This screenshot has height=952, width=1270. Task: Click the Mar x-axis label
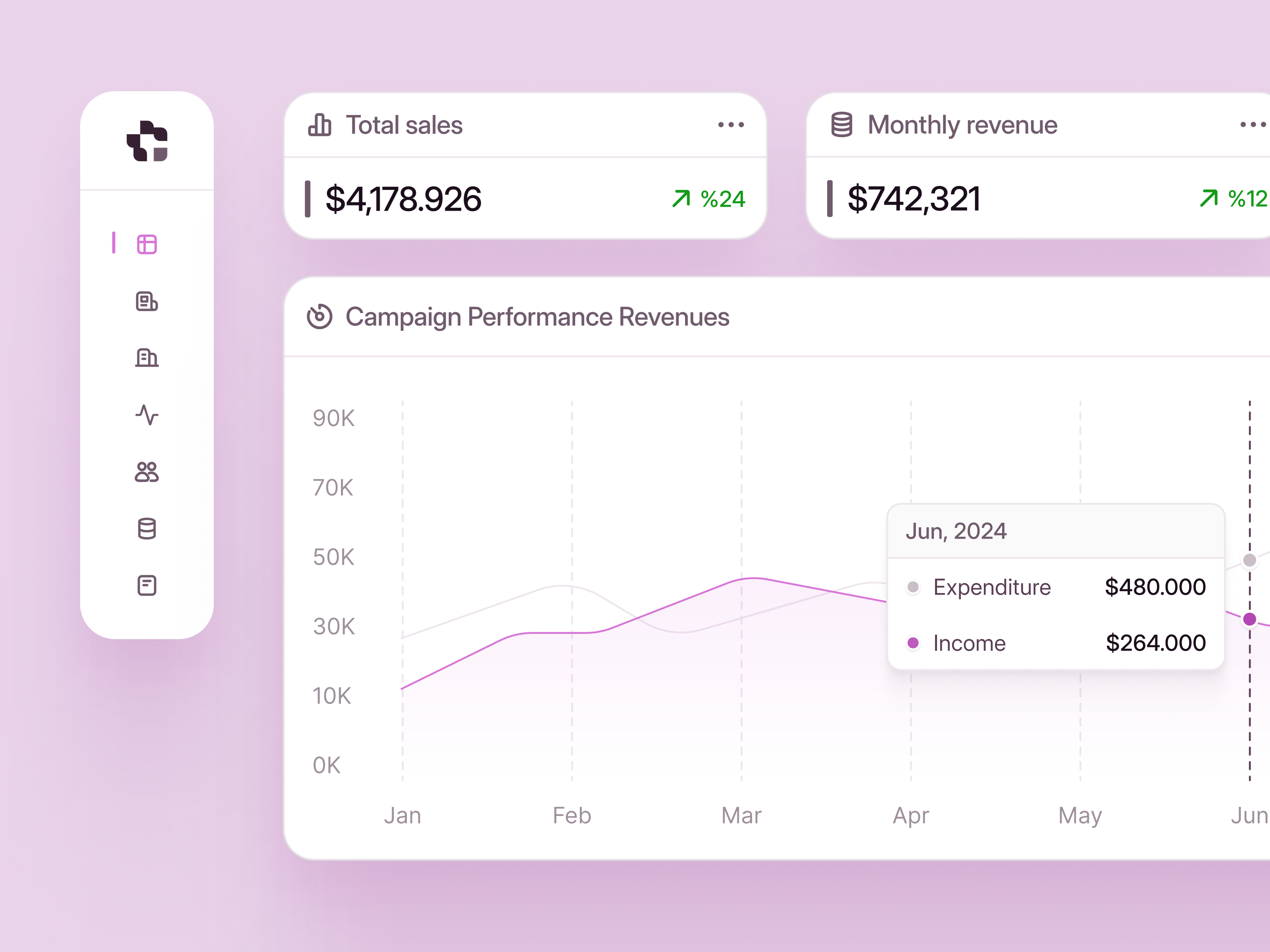tap(741, 816)
